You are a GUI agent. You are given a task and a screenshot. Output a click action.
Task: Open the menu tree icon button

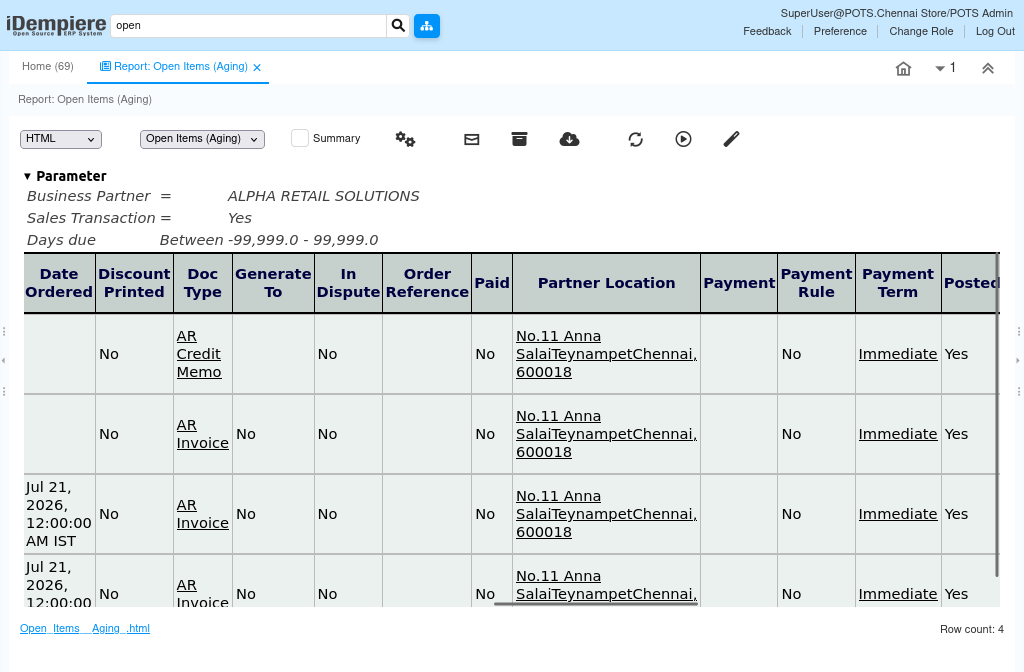click(x=426, y=26)
